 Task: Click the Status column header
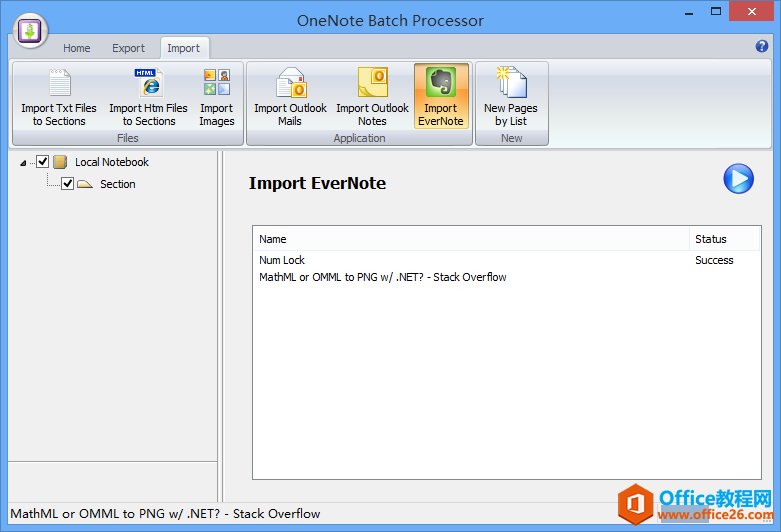[x=724, y=239]
